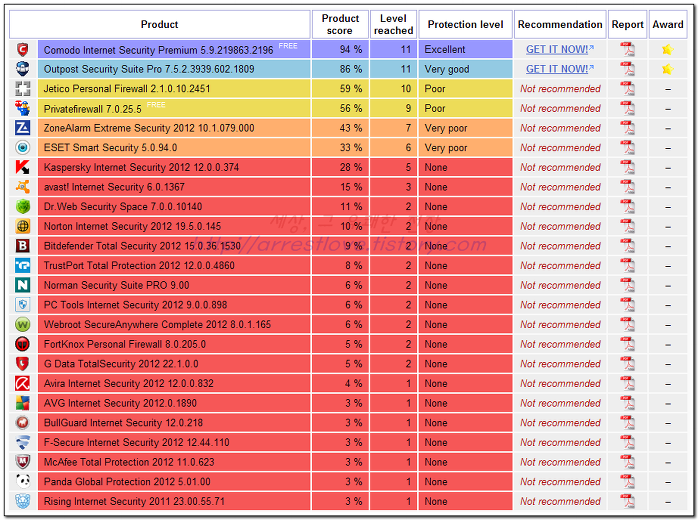This screenshot has height=520, width=698.
Task: Click the Privatefirewall logo icon
Action: 23,108
